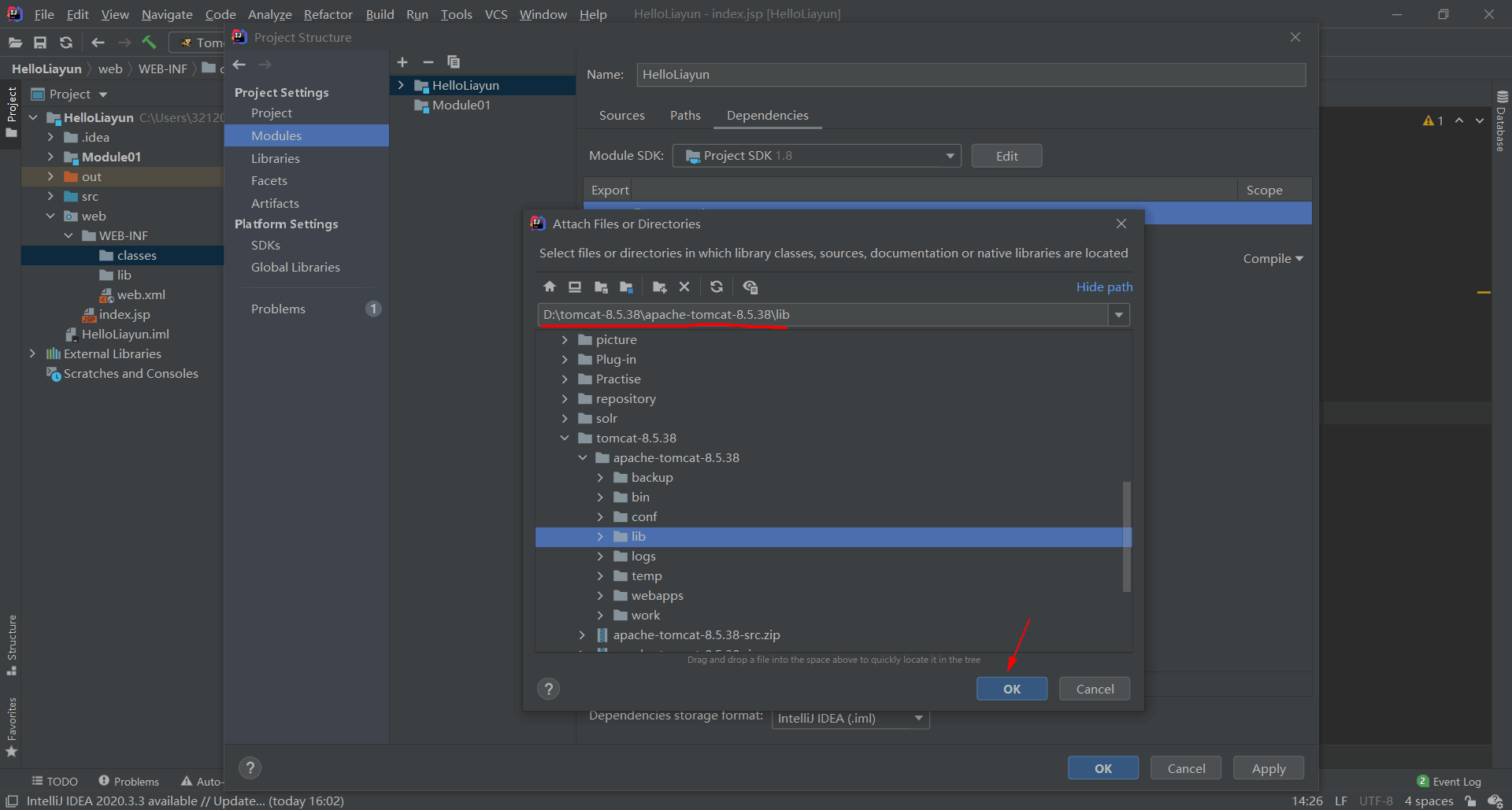Open the Refactor menu
This screenshot has width=1512, height=810.
(328, 14)
